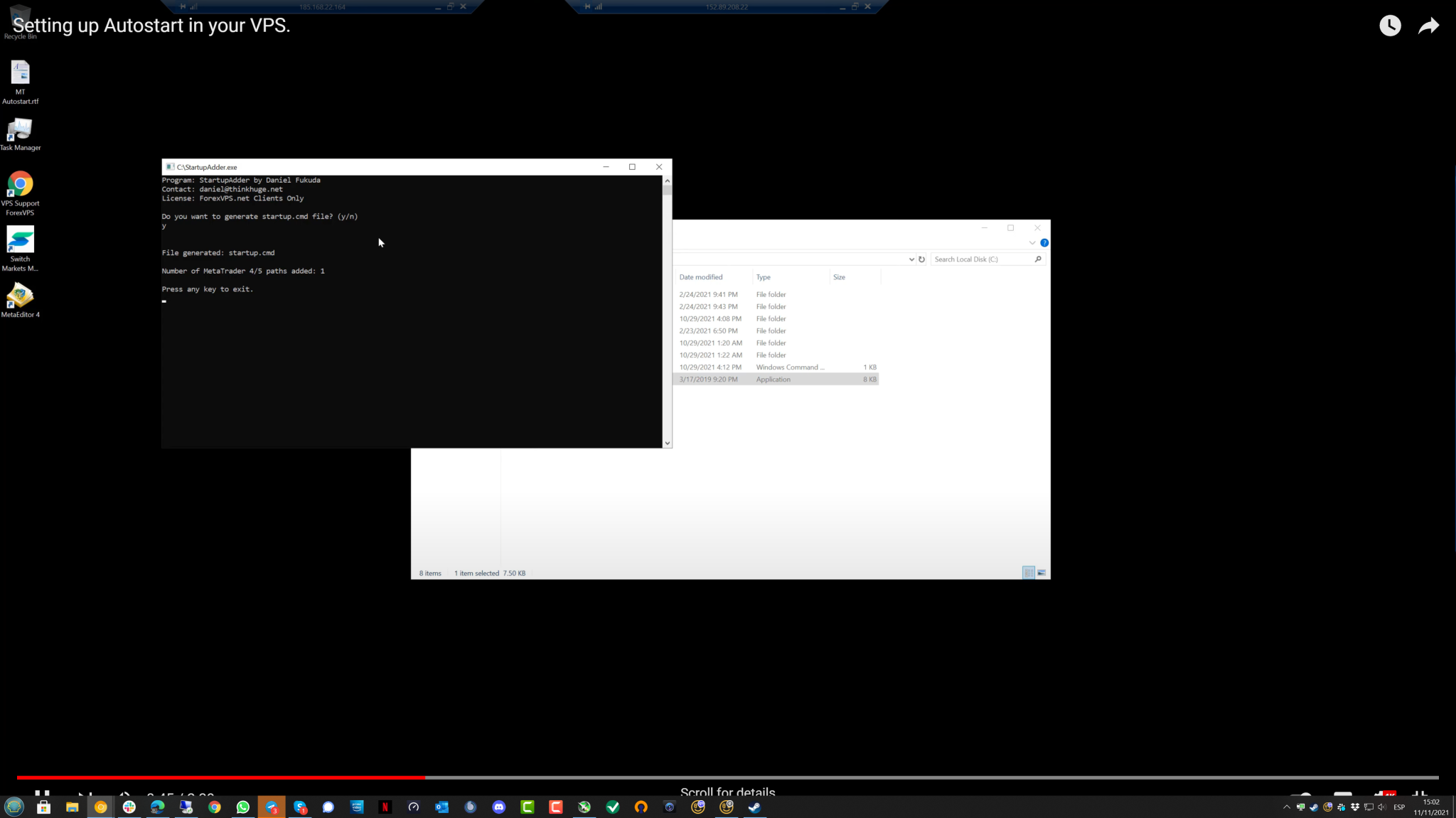Open Netflix from the taskbar
1456x818 pixels.
click(385, 807)
